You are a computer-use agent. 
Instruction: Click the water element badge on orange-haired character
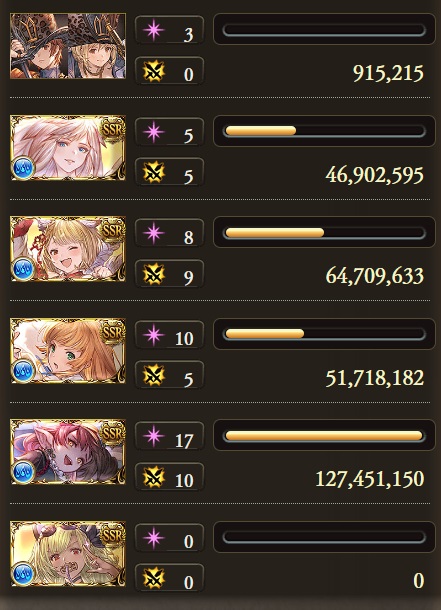click(x=23, y=370)
